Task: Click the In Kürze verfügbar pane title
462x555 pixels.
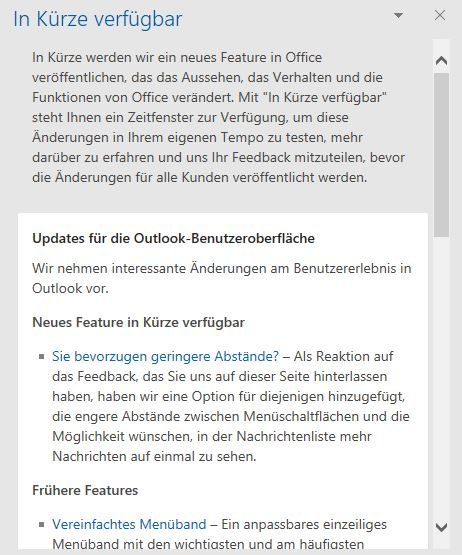Action: pos(98,19)
